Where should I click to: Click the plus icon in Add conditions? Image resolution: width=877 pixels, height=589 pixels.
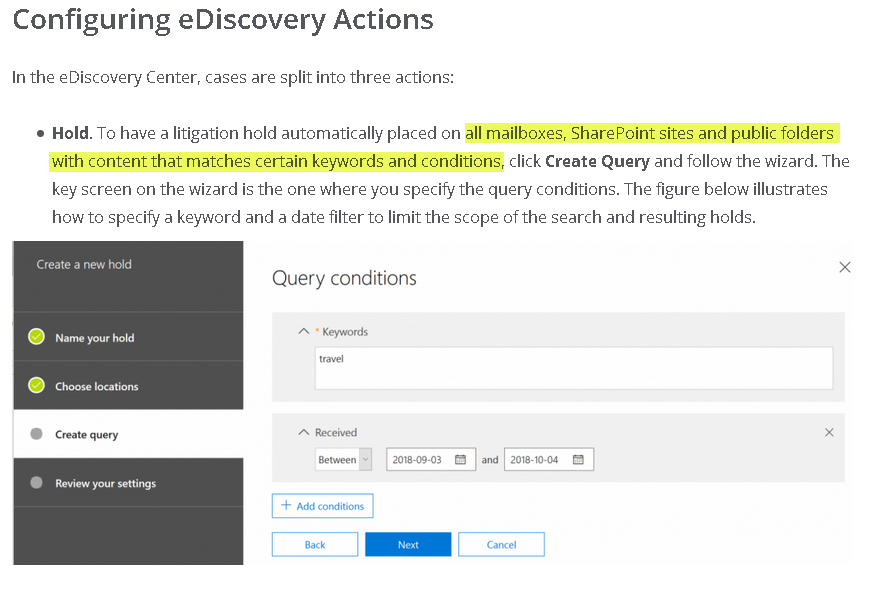click(286, 505)
